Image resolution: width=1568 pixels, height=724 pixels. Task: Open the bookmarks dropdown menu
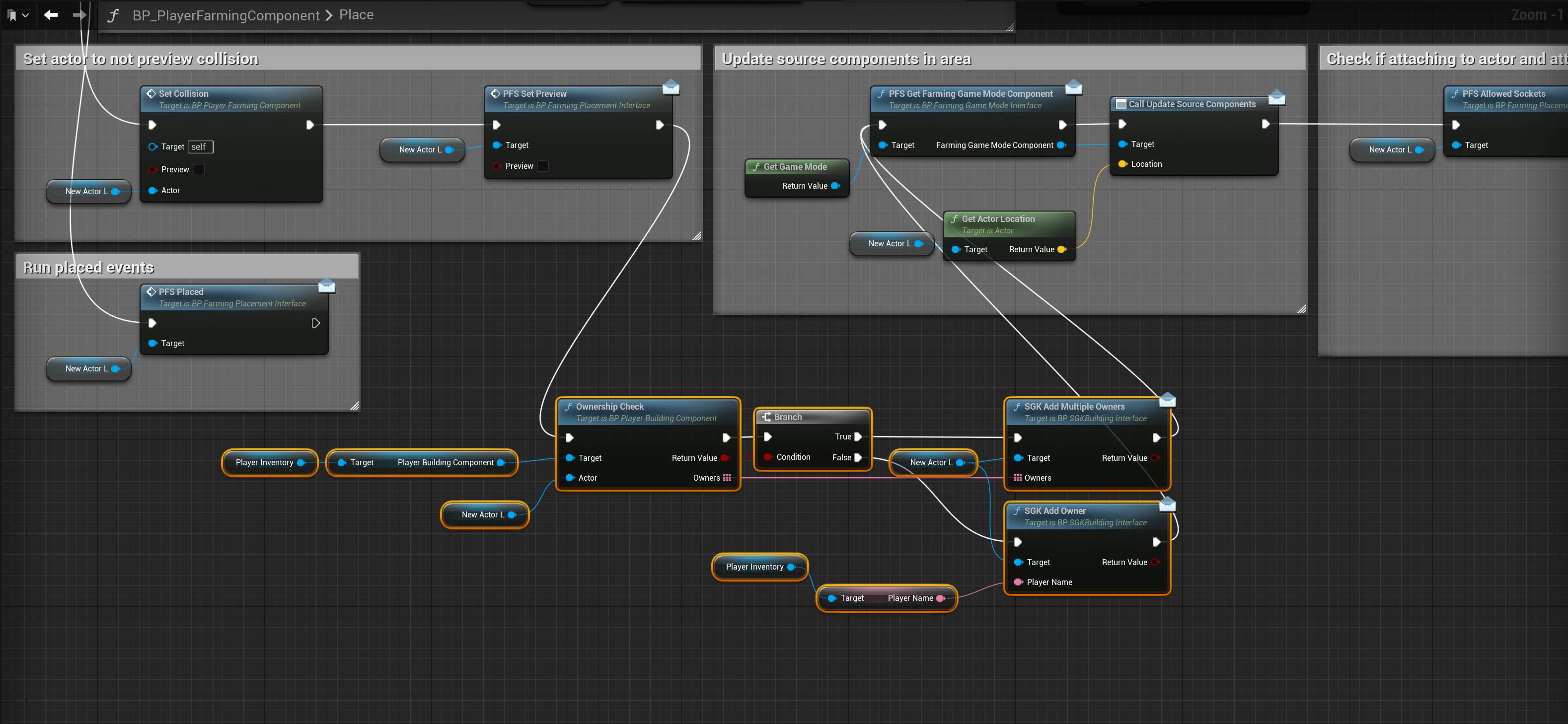(x=18, y=15)
